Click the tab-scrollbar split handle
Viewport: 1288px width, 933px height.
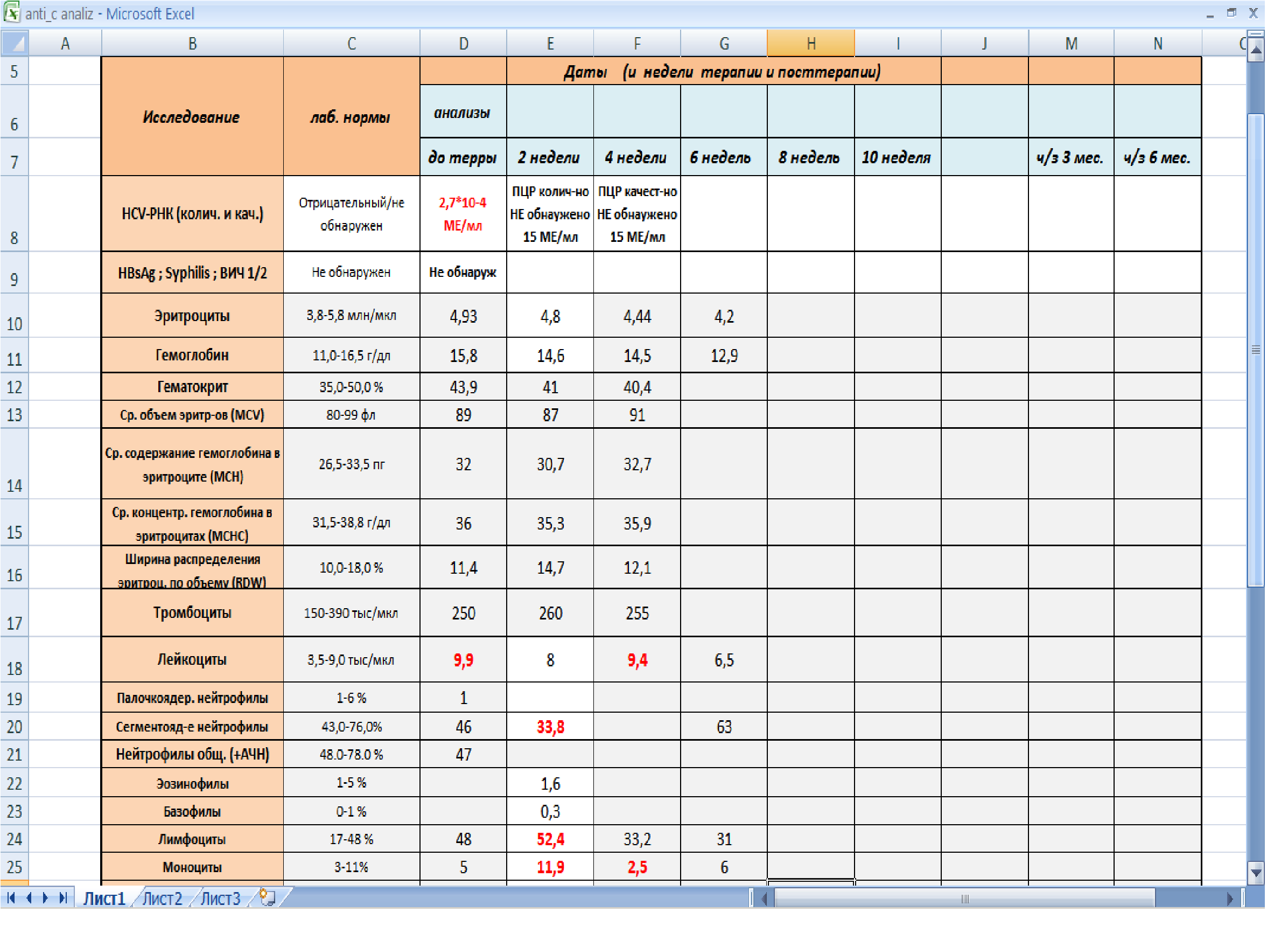click(x=751, y=899)
